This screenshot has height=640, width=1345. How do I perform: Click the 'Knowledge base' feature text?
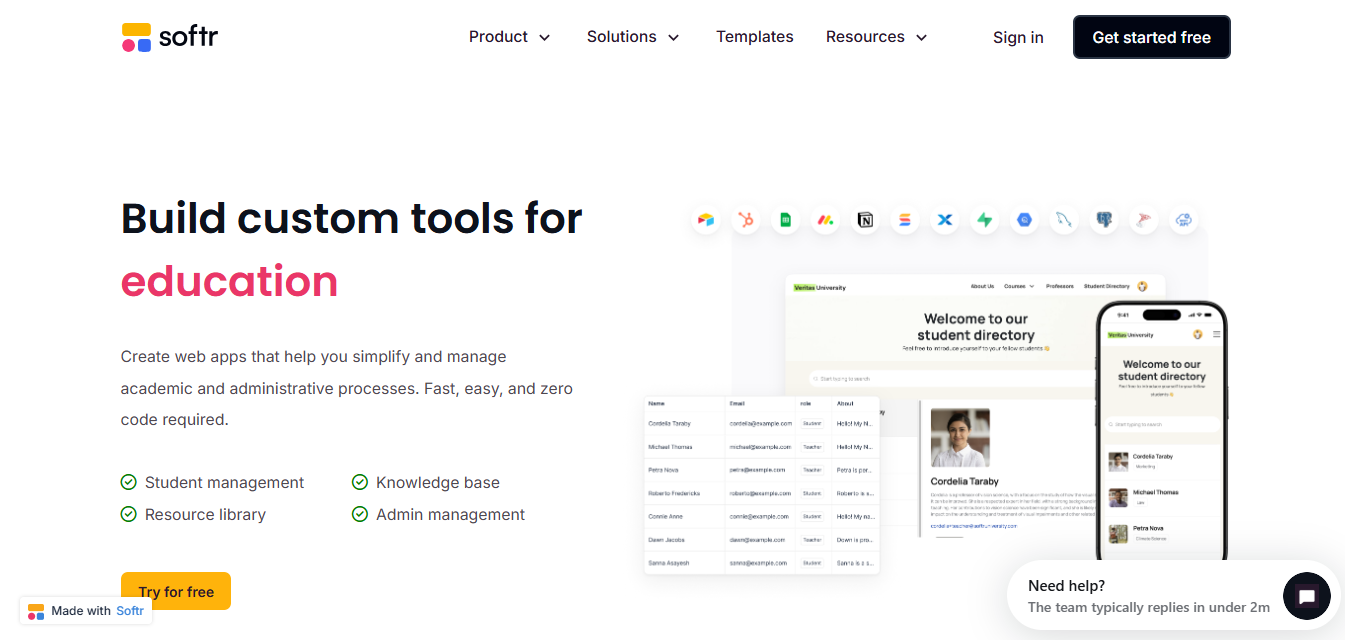pyautogui.click(x=438, y=482)
